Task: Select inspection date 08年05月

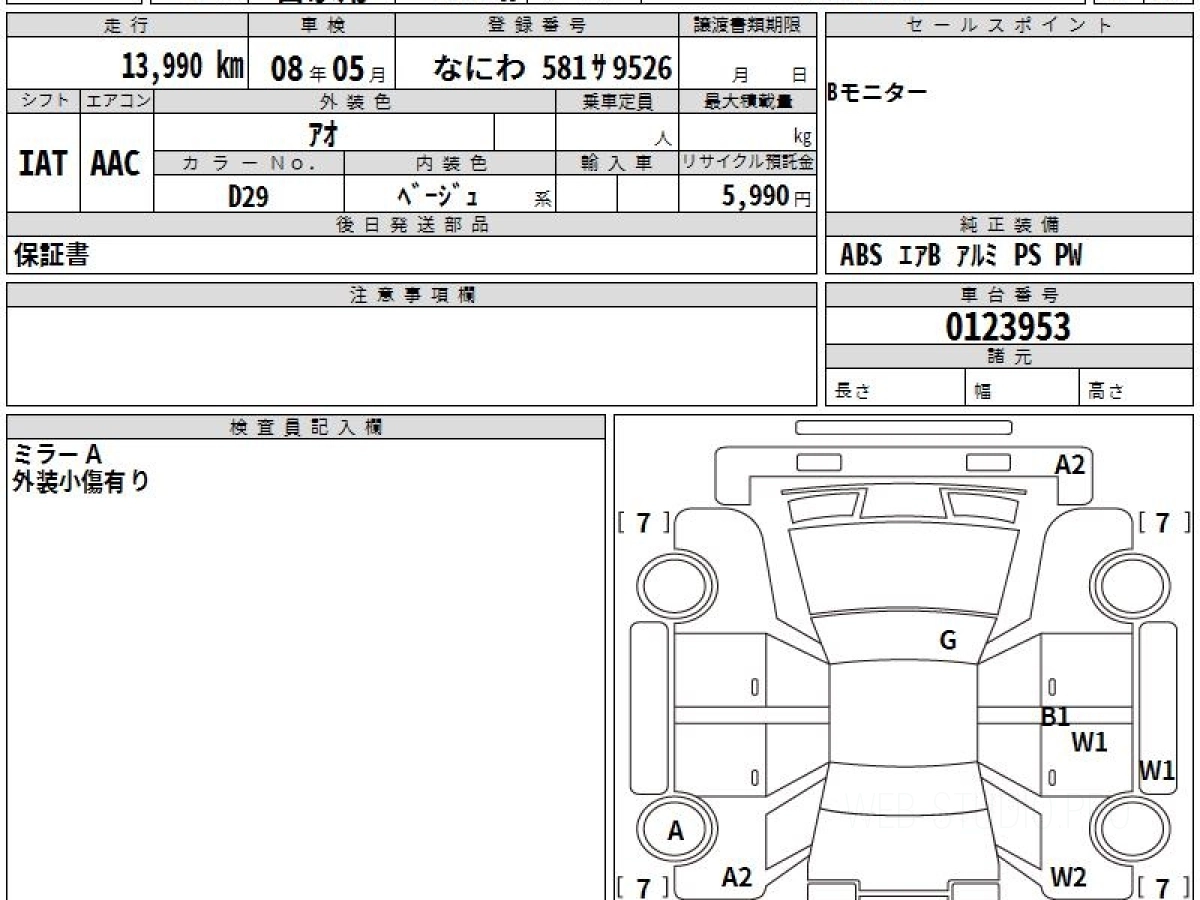Action: coord(328,68)
